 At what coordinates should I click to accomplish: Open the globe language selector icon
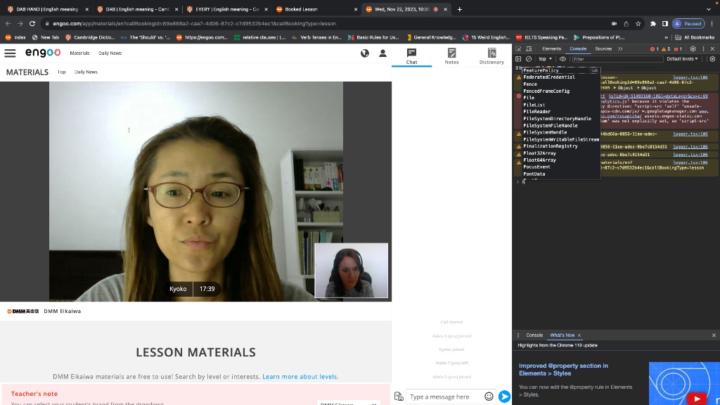point(365,53)
